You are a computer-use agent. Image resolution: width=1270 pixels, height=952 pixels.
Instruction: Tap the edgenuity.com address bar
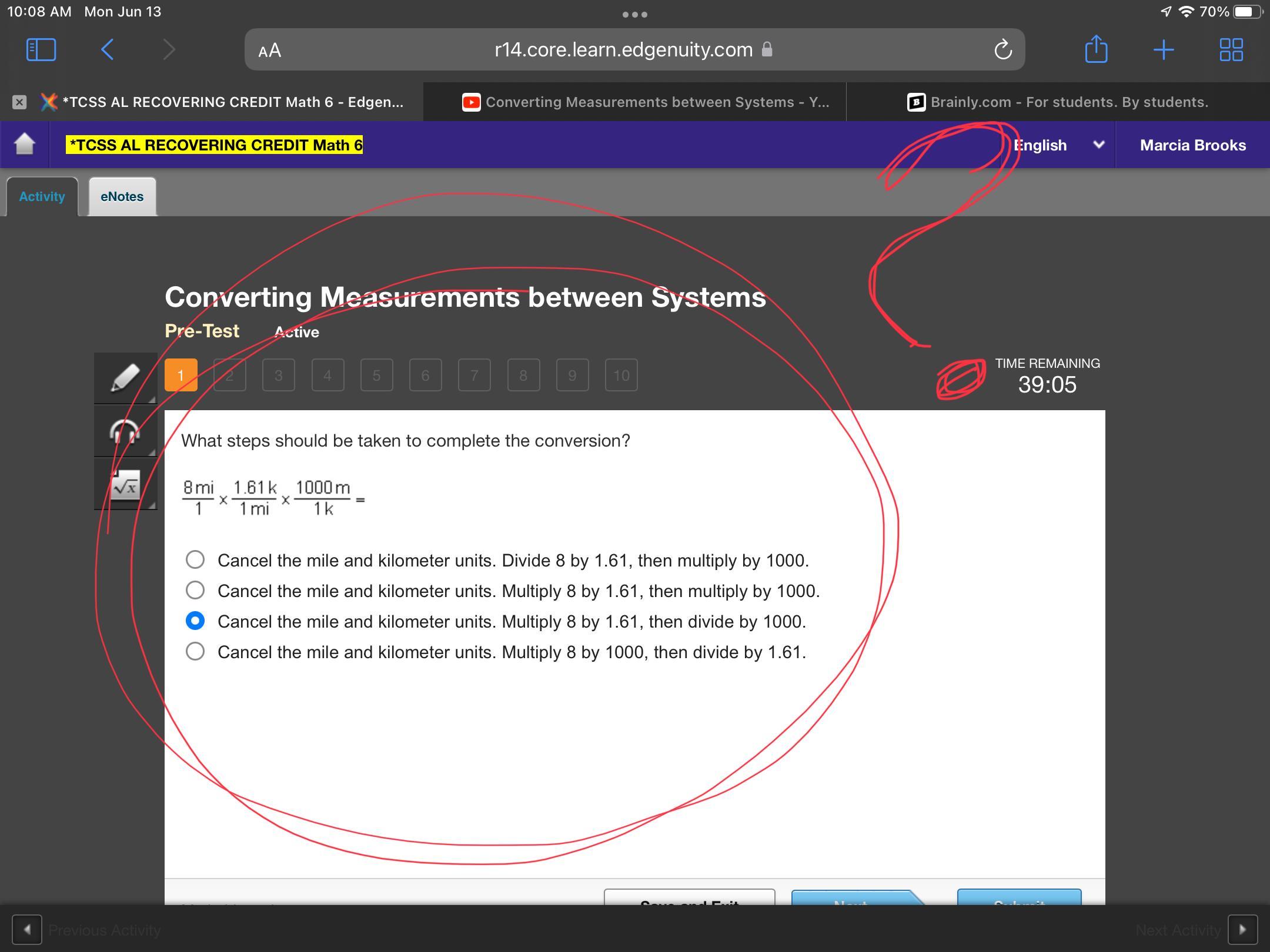click(x=623, y=49)
